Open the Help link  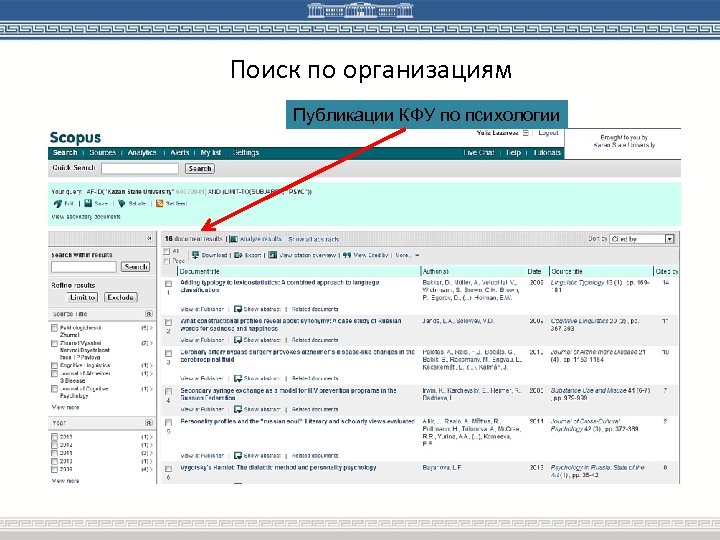pyautogui.click(x=513, y=152)
